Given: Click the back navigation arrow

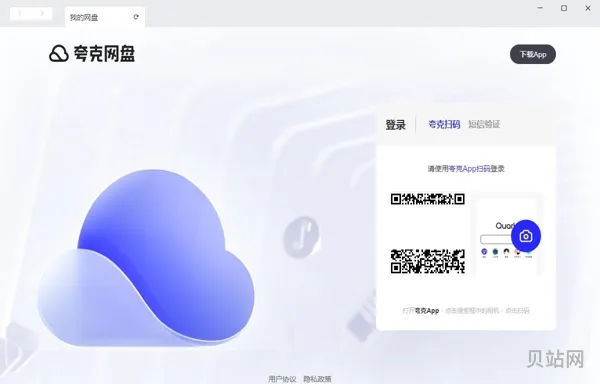Looking at the screenshot, I should click(x=20, y=13).
